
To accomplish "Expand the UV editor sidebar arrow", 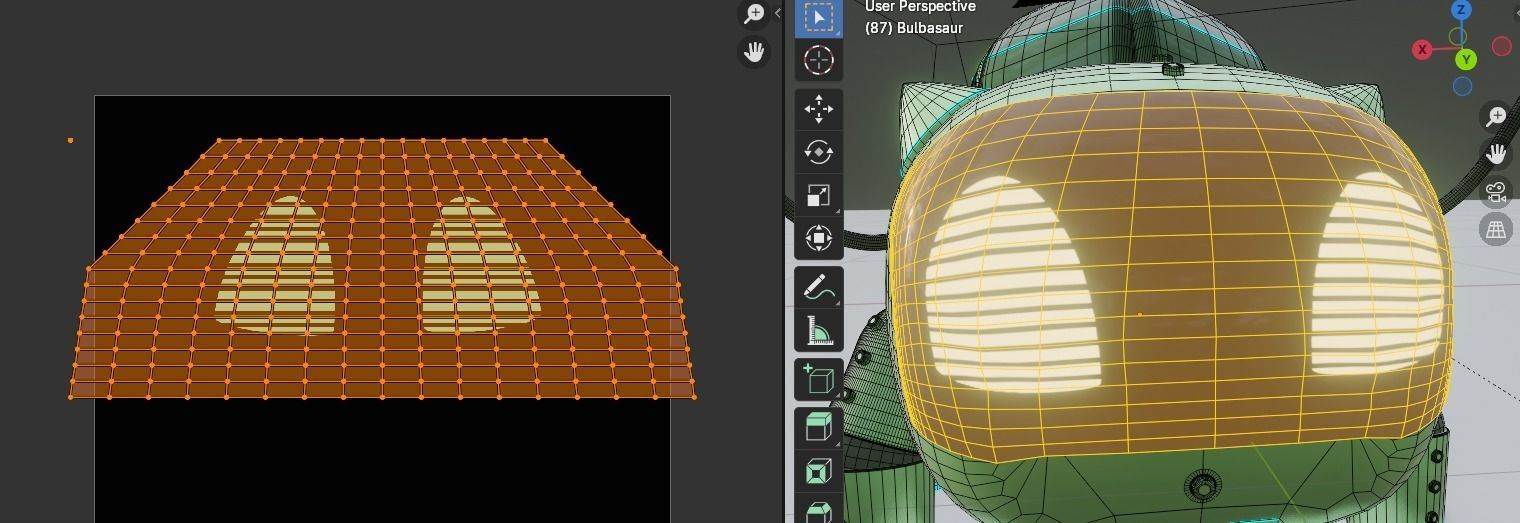I will tap(778, 13).
